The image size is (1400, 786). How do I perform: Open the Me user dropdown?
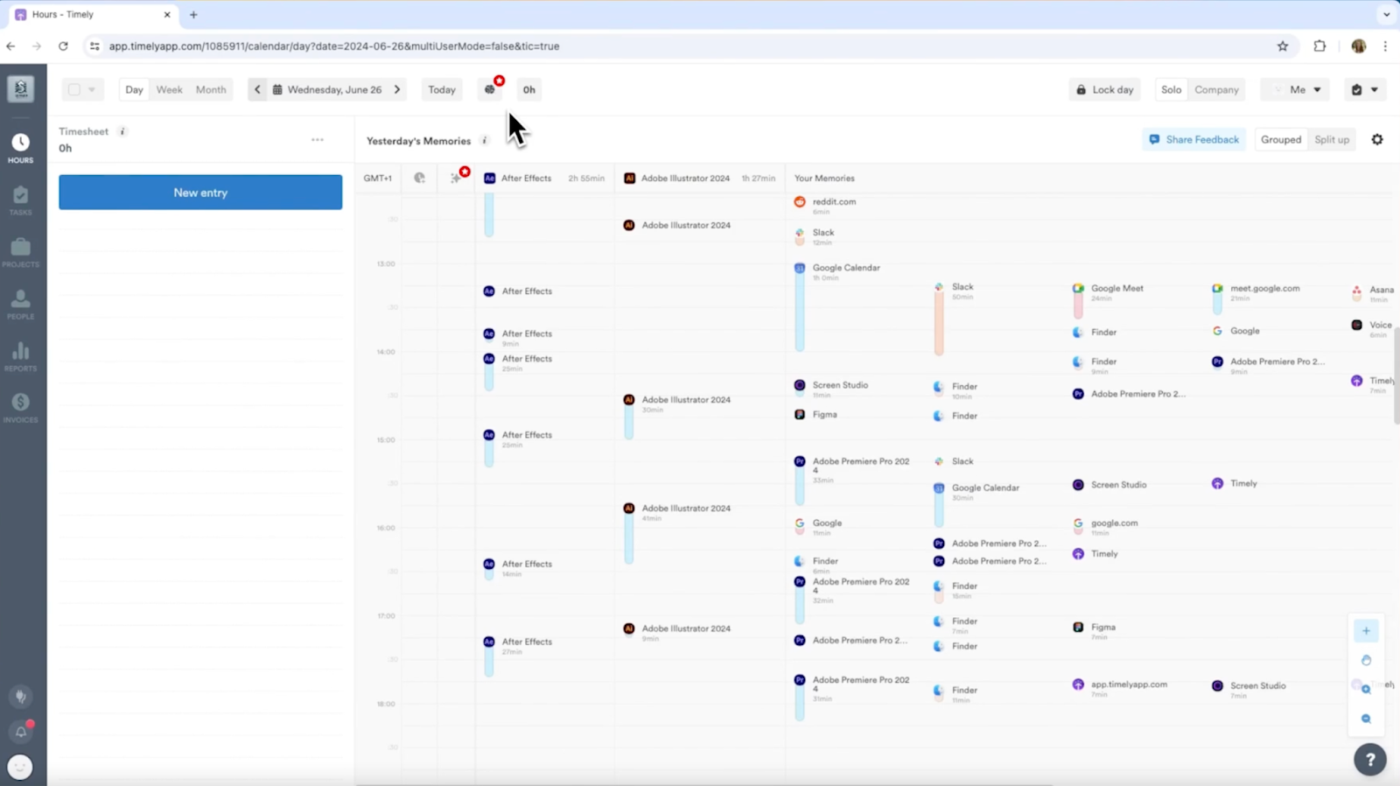[1295, 90]
